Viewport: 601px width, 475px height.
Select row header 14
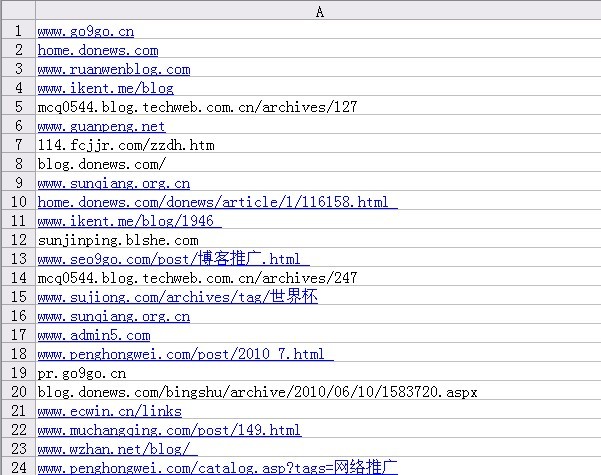pos(18,277)
